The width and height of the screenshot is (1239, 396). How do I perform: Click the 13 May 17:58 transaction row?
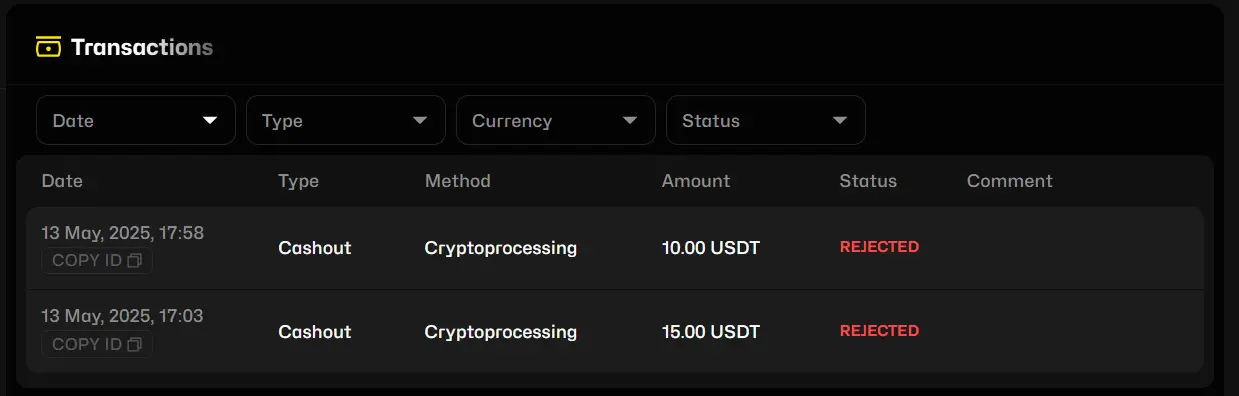tap(615, 248)
